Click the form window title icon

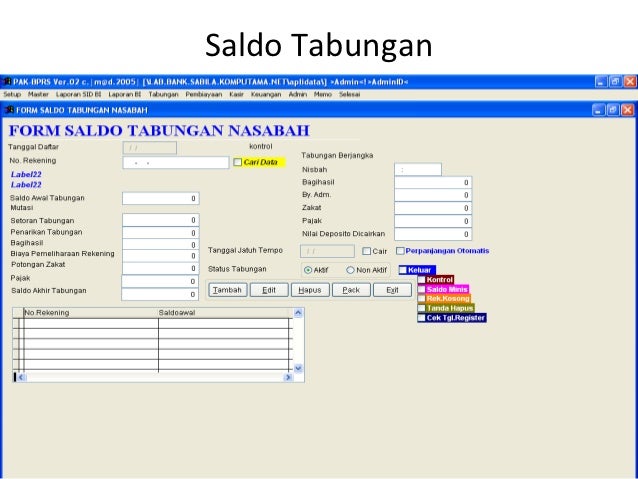click(9, 110)
